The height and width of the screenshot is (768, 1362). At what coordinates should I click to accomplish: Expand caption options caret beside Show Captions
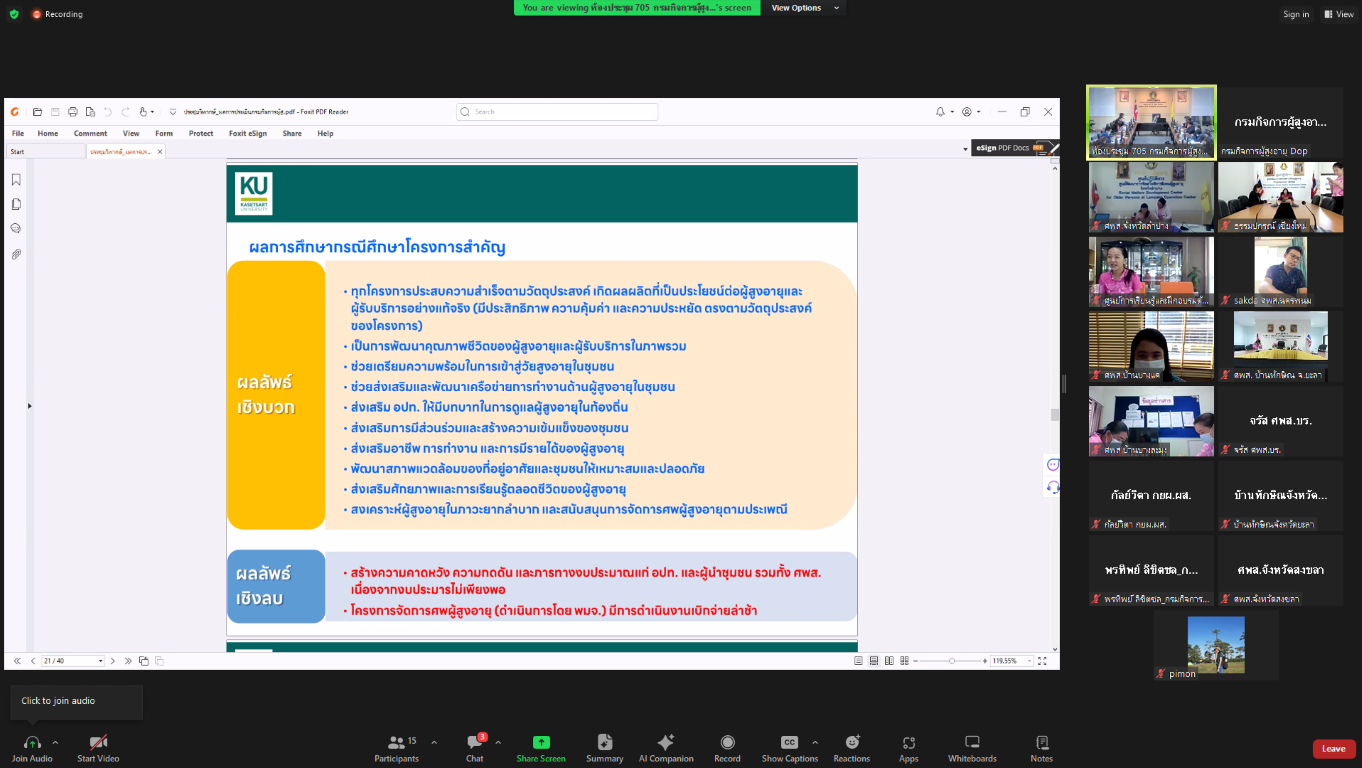(815, 742)
